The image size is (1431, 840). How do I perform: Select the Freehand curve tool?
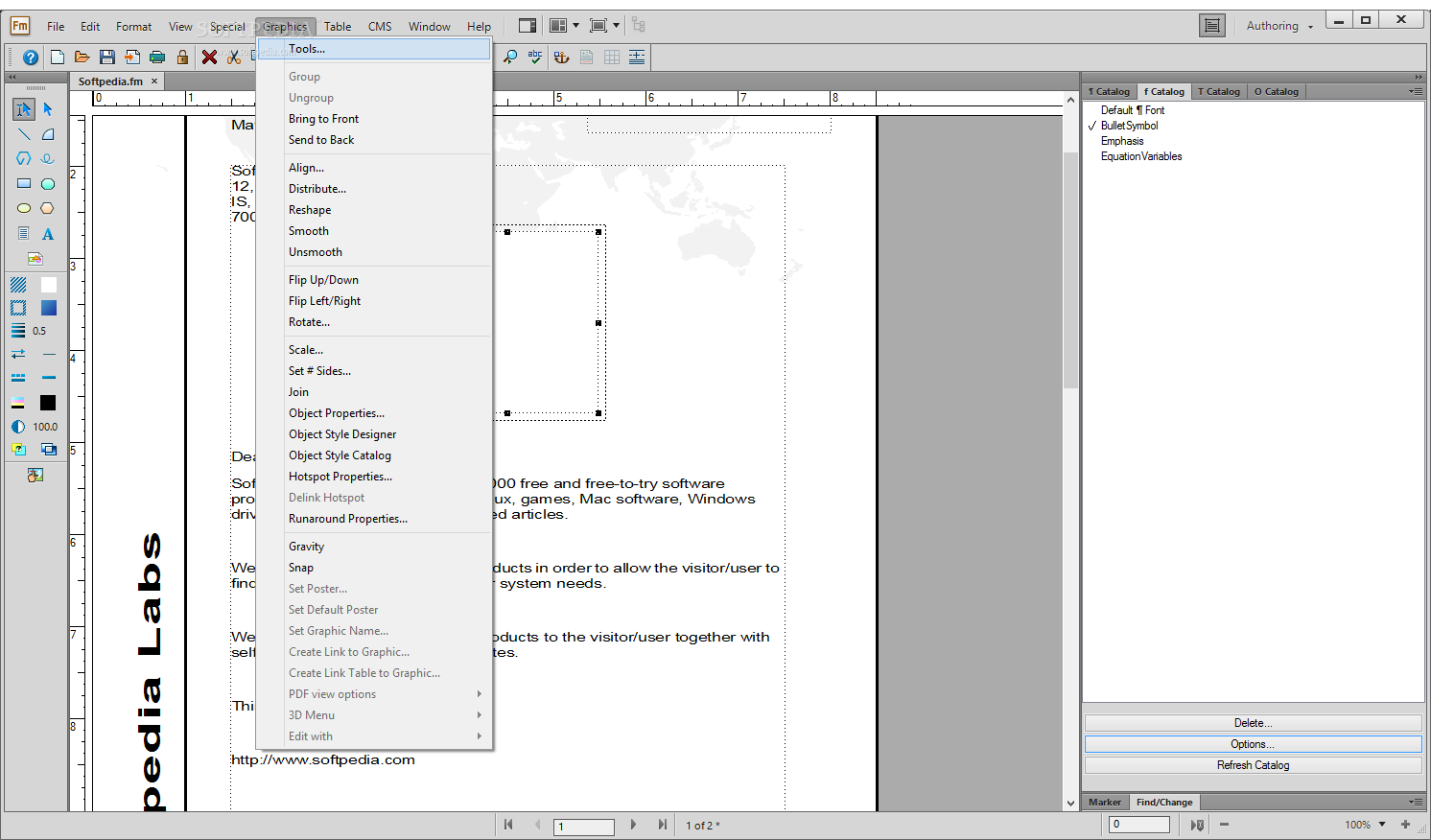48,158
